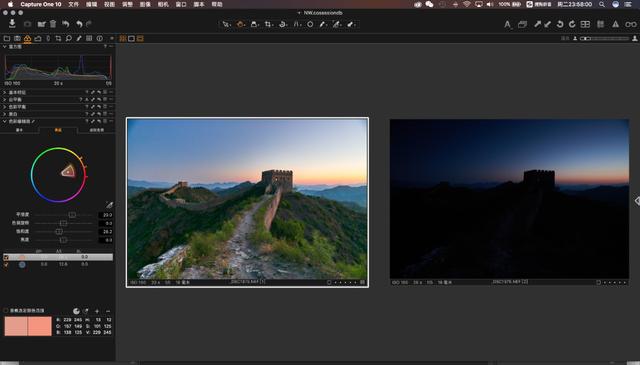This screenshot has height=365, width=640.
Task: Enable View Selected Color Range checkbox
Action: (6, 311)
